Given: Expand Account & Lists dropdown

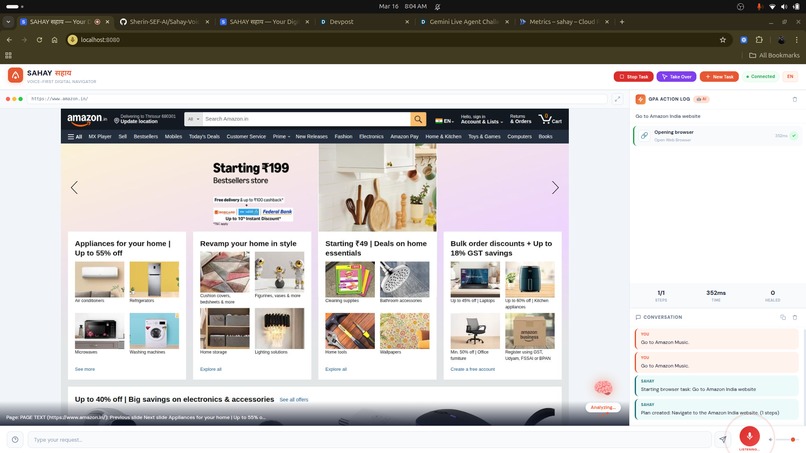Looking at the screenshot, I should pyautogui.click(x=482, y=119).
